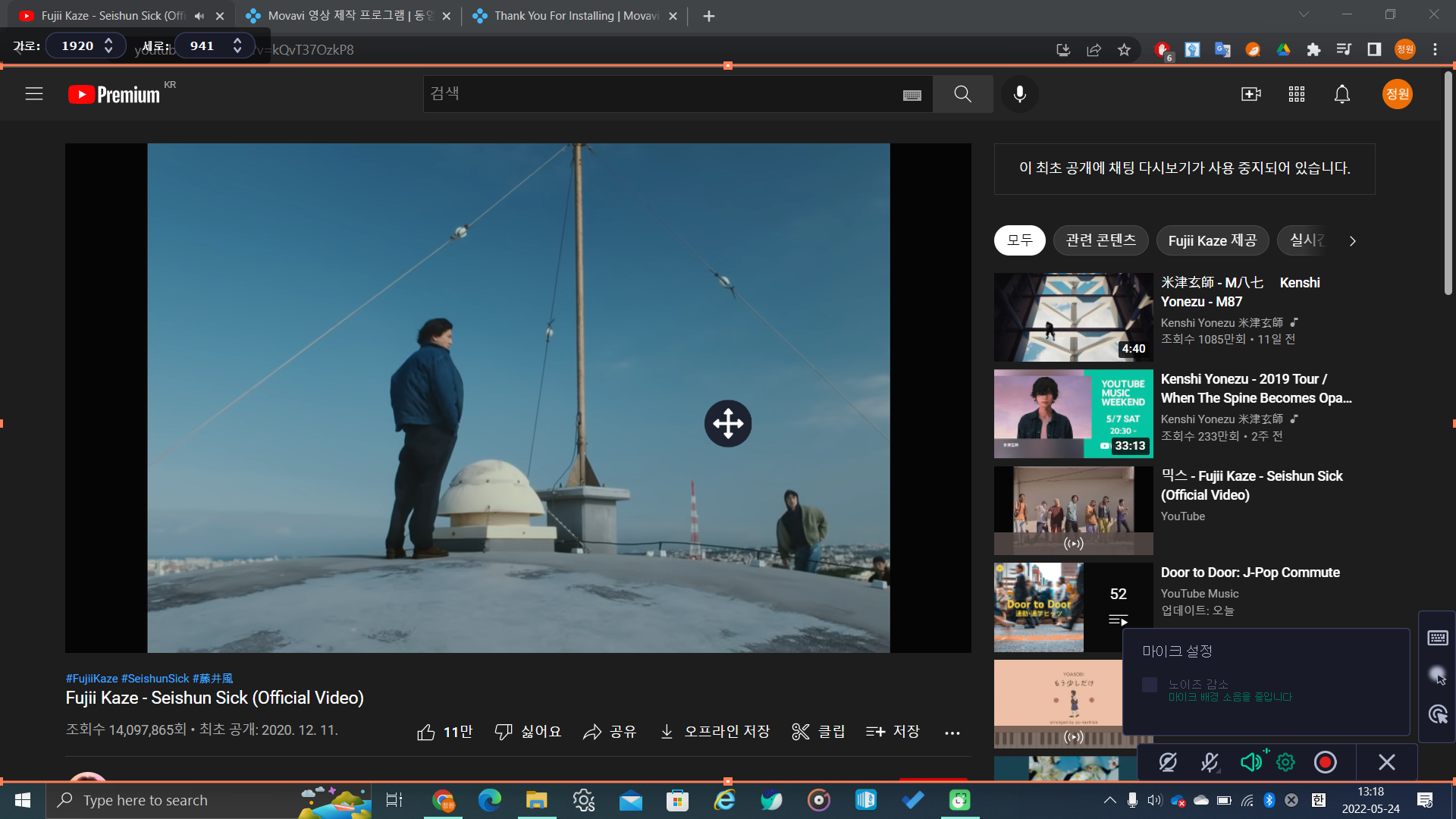Open Kenshi Yonezu M87 video thumbnail
Image resolution: width=1456 pixels, height=819 pixels.
[1073, 317]
